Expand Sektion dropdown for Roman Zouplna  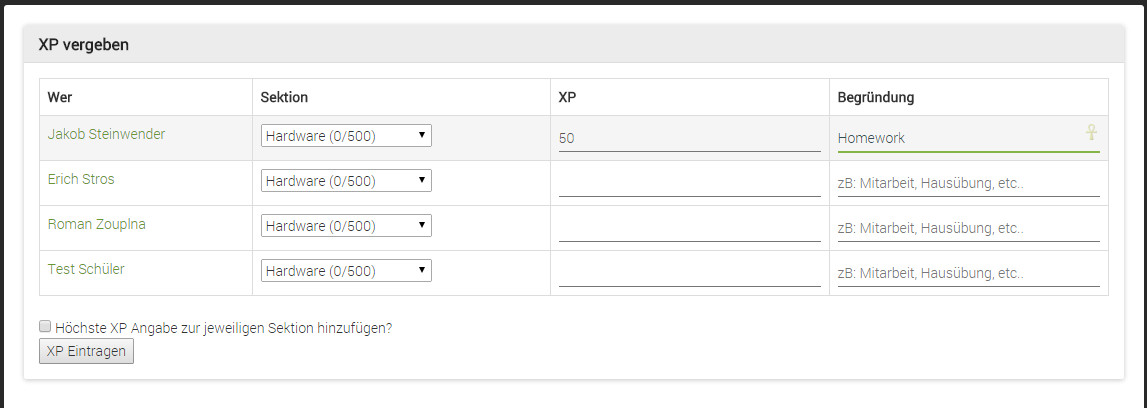(x=346, y=226)
